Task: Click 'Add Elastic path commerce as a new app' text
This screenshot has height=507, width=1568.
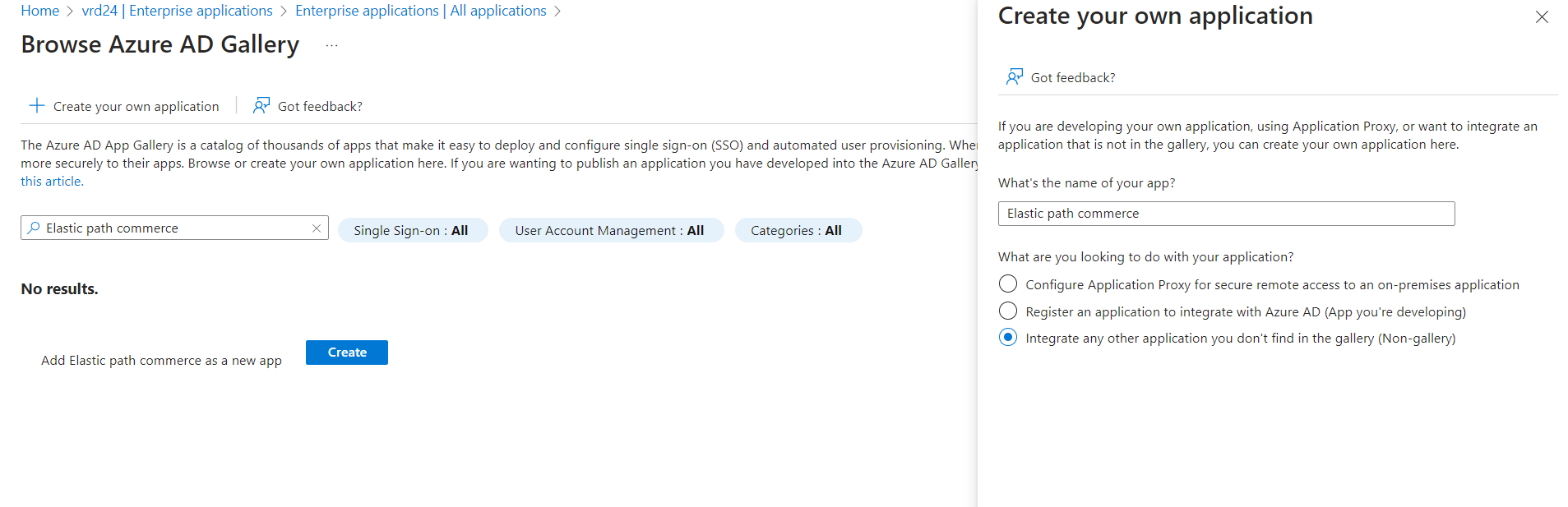Action: 161,361
